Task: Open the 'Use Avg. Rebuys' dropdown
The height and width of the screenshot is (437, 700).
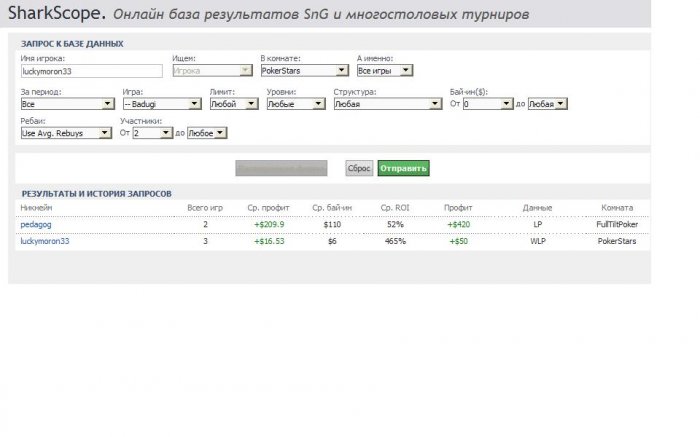Action: pyautogui.click(x=66, y=133)
